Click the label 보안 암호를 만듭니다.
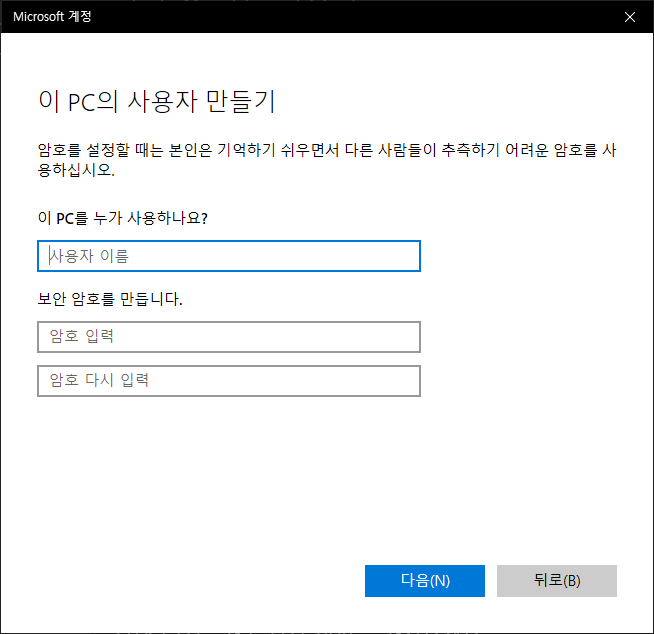654x634 pixels. pos(110,299)
